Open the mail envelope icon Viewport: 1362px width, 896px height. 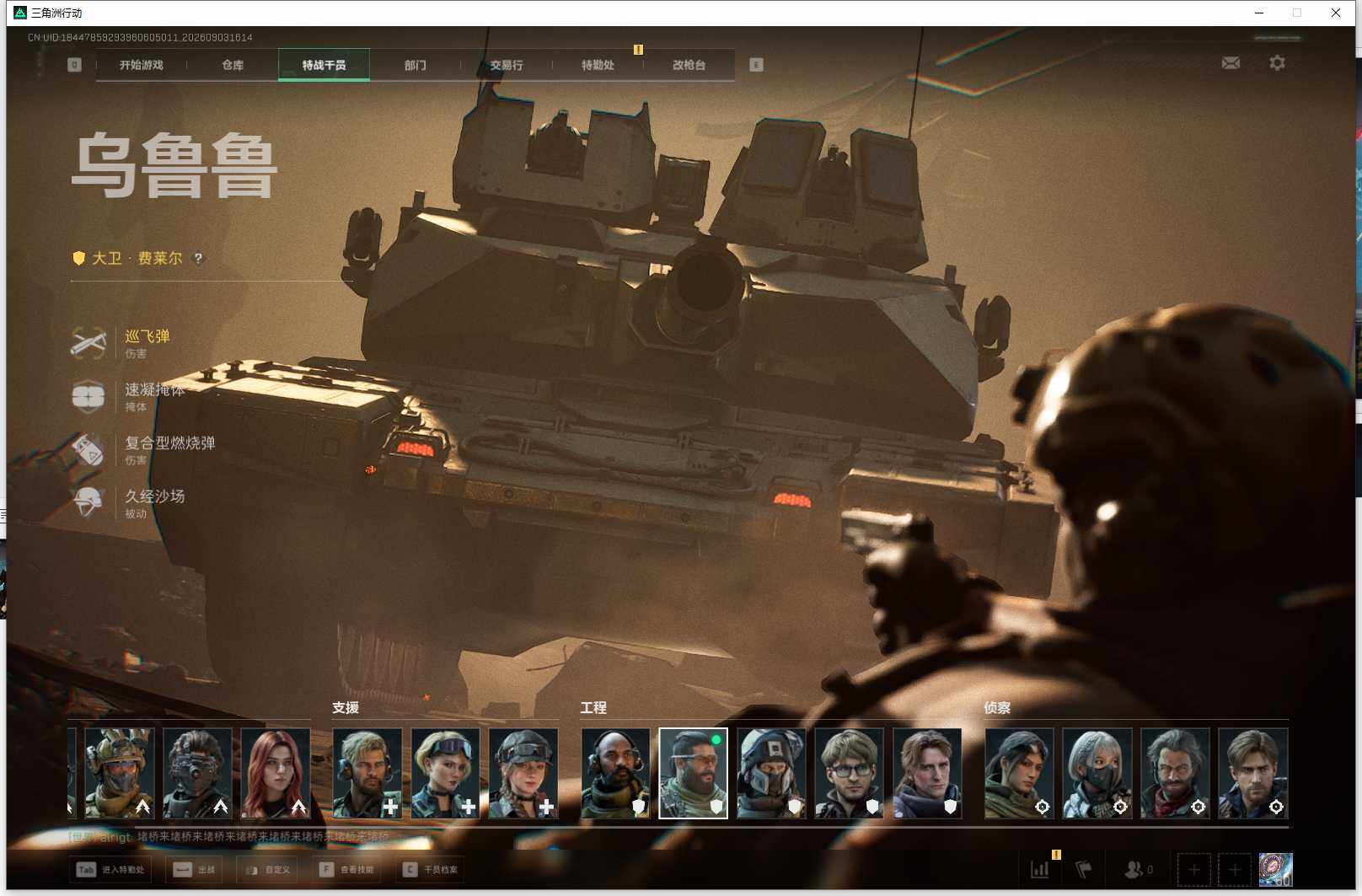coord(1231,63)
